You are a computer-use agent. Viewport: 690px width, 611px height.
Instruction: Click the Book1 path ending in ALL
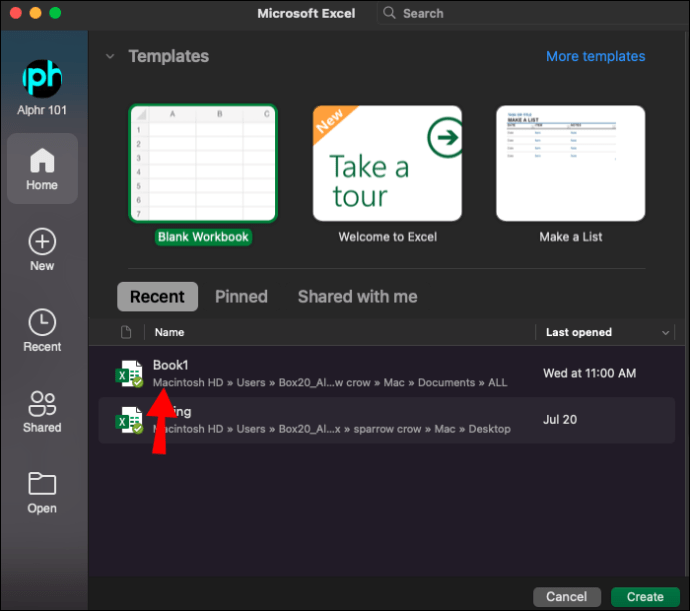[x=330, y=383]
